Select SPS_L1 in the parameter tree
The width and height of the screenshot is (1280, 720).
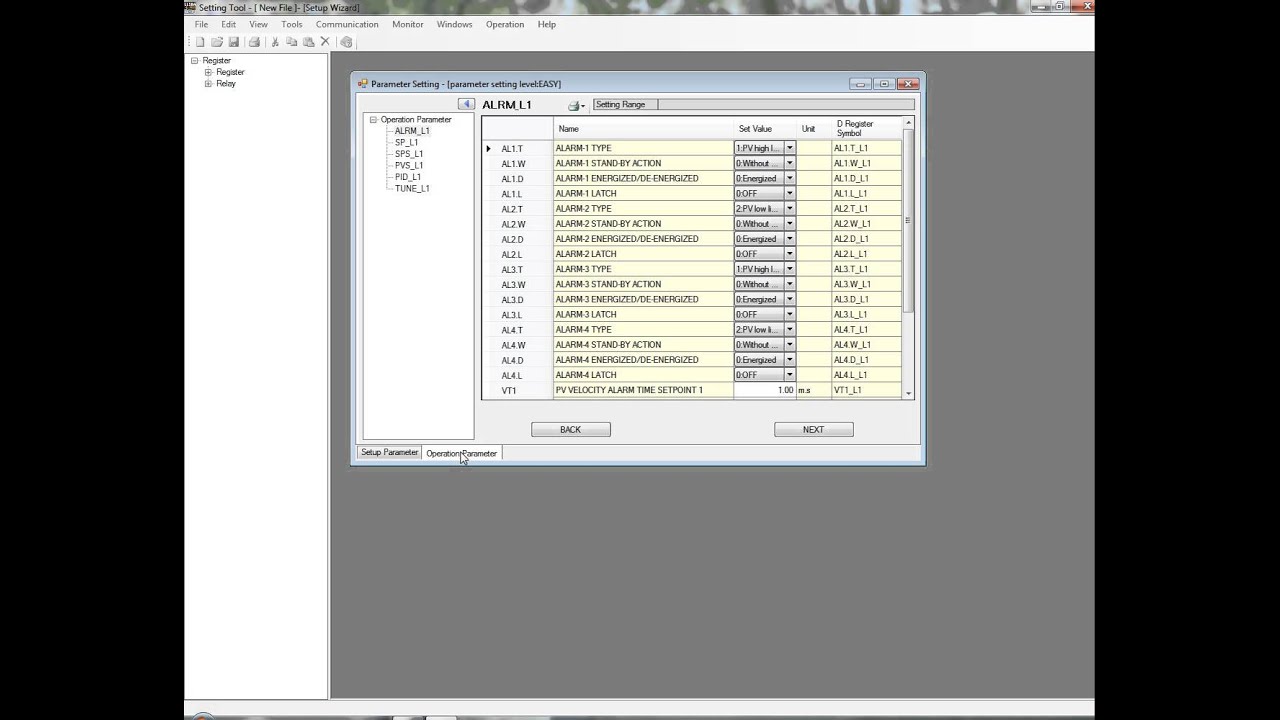click(x=409, y=154)
